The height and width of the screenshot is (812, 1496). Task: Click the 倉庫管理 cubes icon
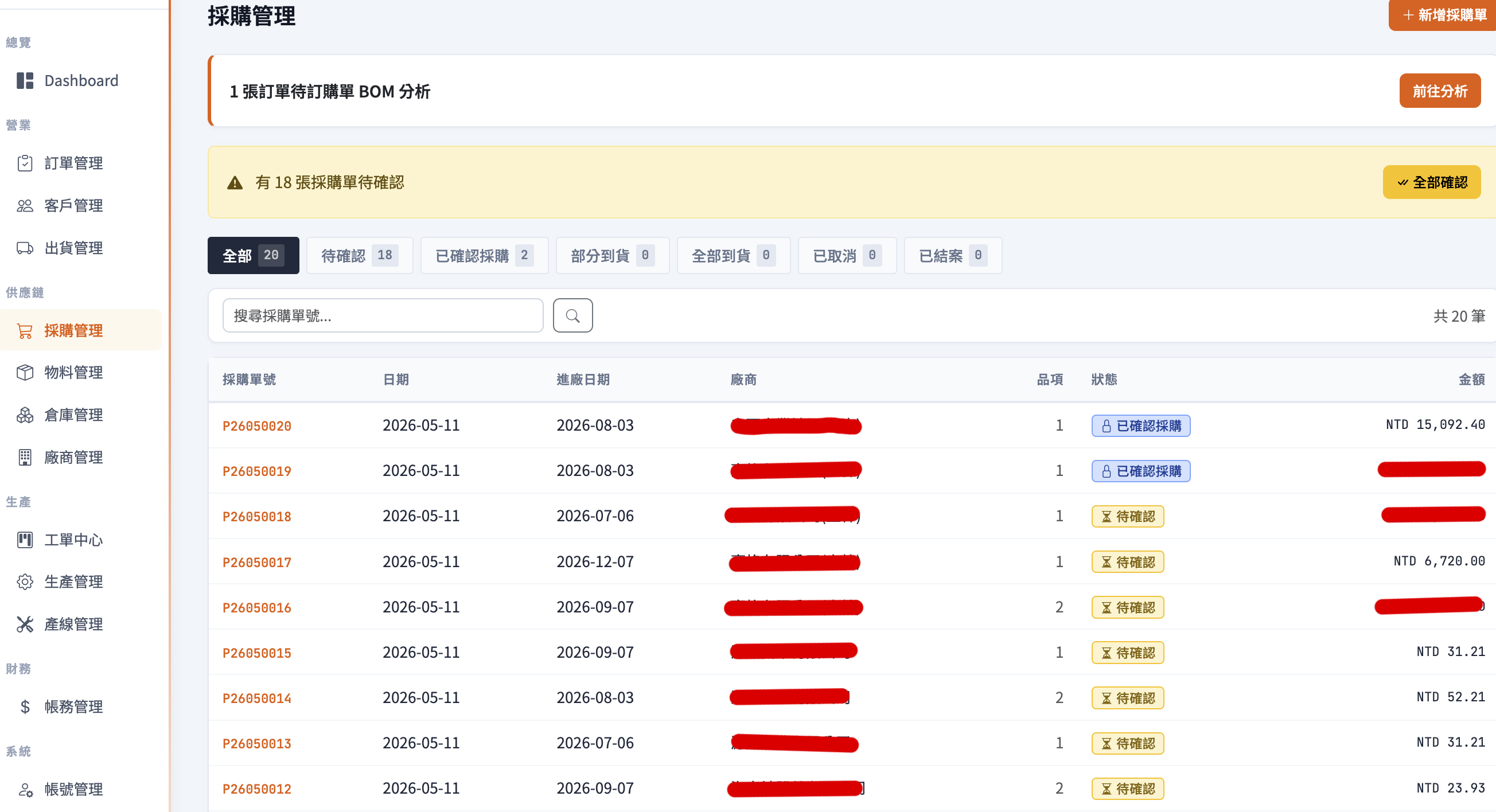pos(25,415)
